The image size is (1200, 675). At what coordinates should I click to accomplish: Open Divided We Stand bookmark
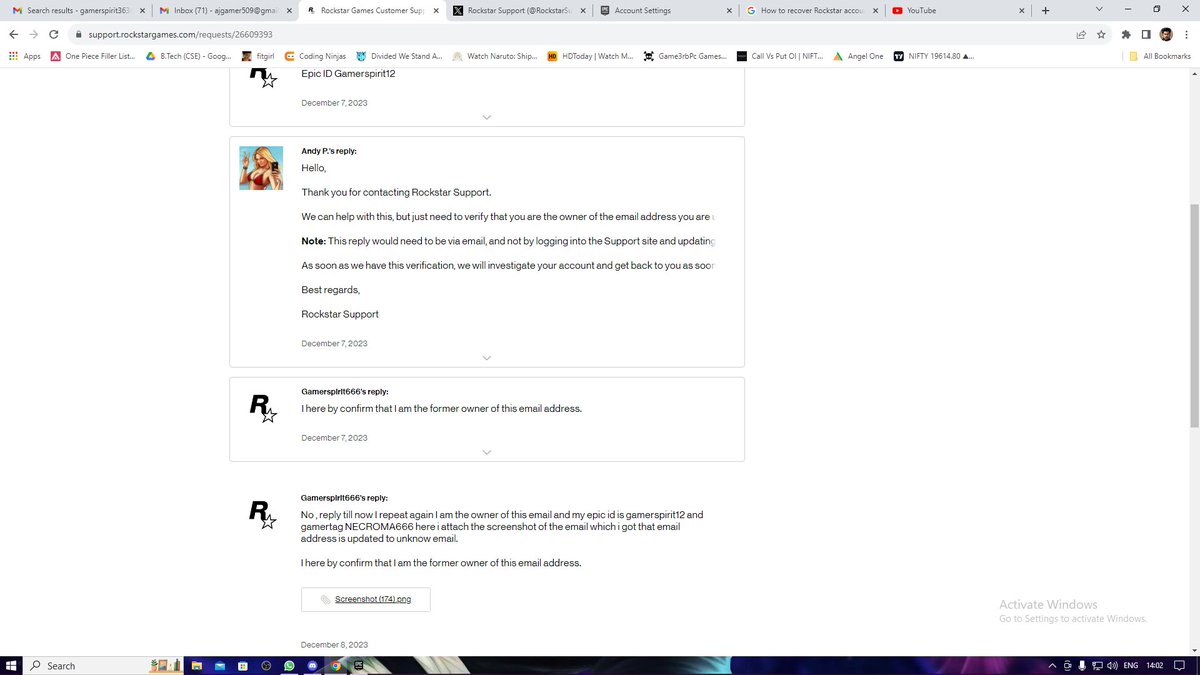tap(400, 56)
